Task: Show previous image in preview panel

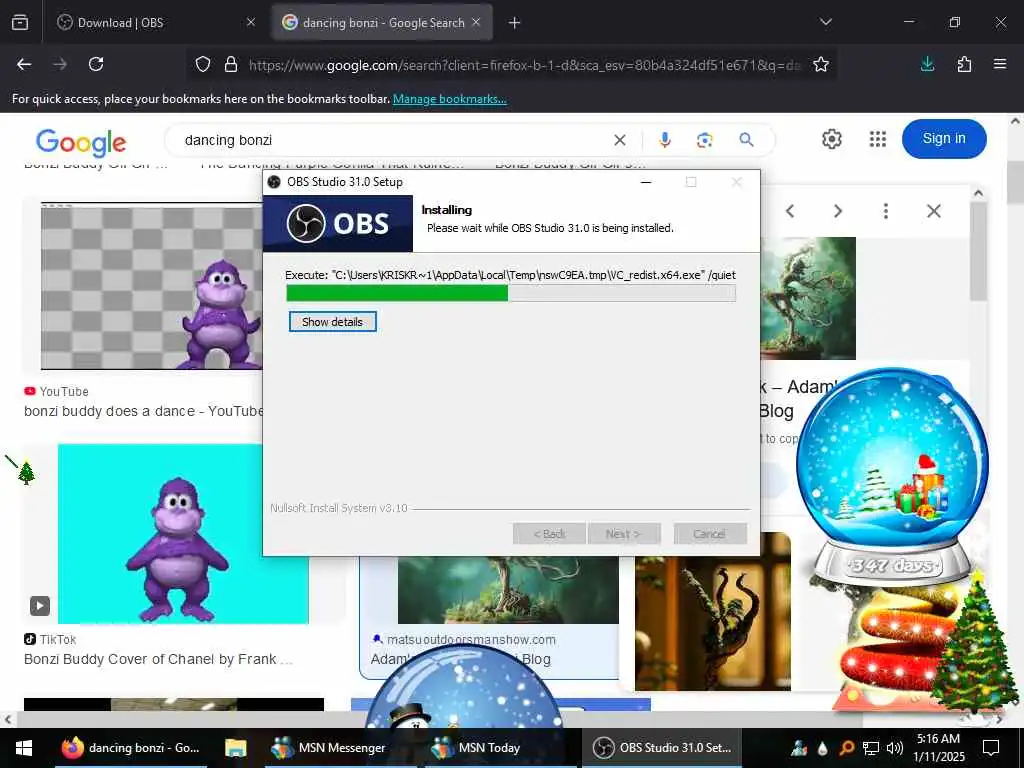Action: [790, 211]
